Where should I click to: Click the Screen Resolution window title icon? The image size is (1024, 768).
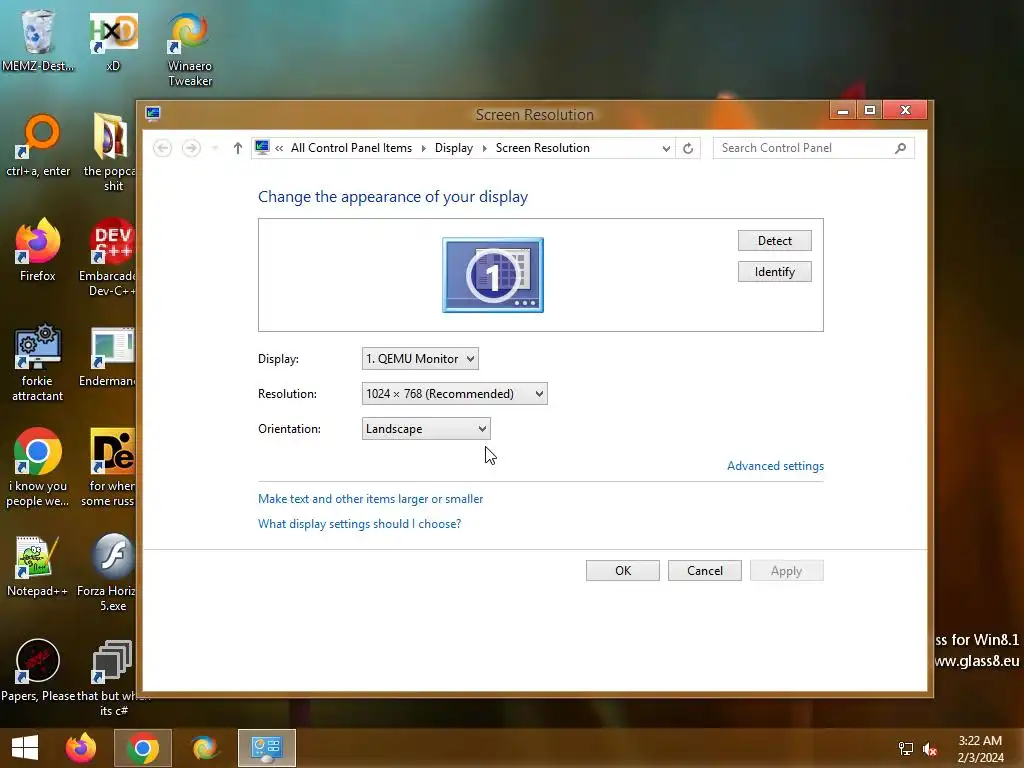click(x=153, y=114)
